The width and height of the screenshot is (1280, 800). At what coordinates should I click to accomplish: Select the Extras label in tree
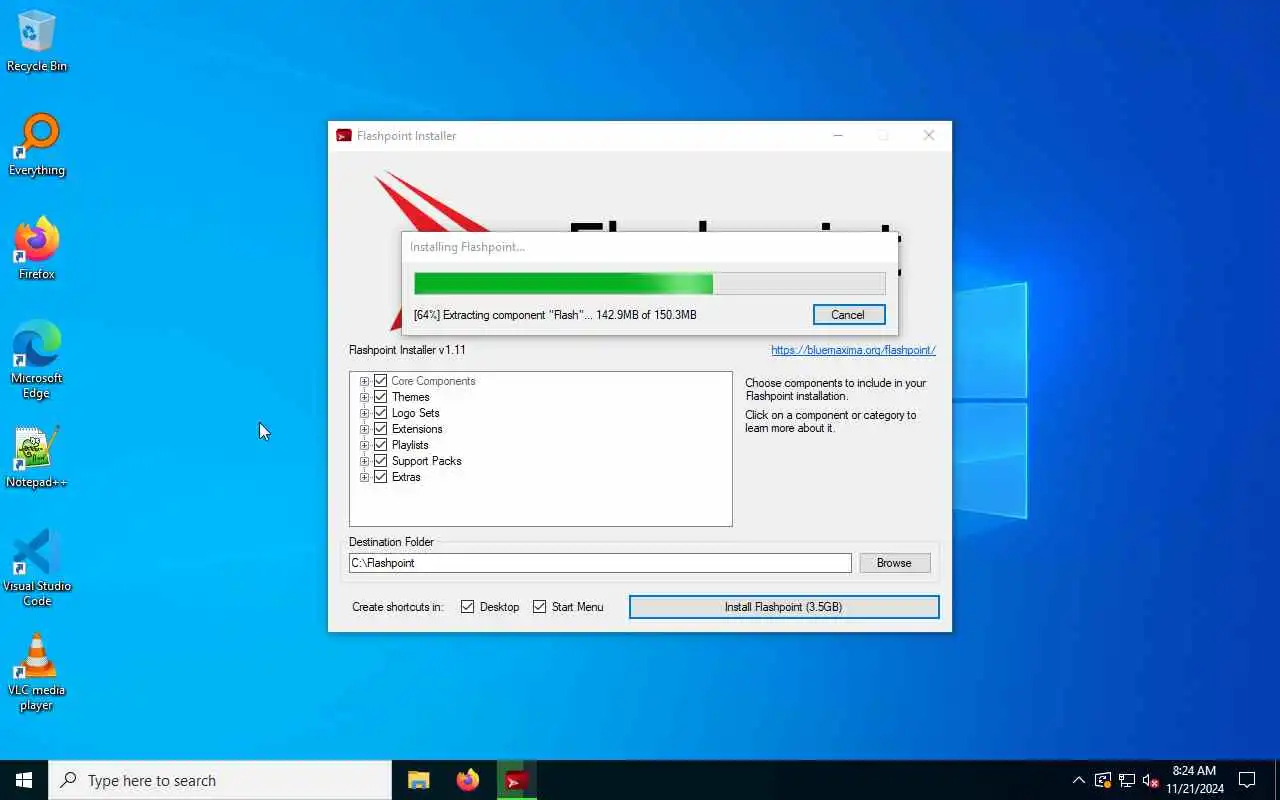point(406,477)
